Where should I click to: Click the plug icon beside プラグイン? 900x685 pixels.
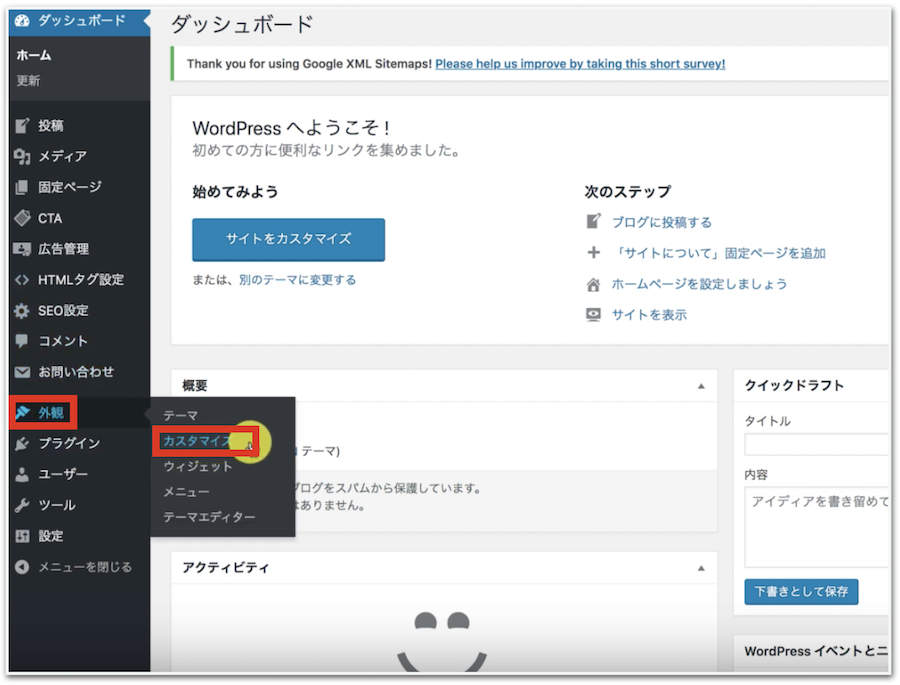pos(22,443)
